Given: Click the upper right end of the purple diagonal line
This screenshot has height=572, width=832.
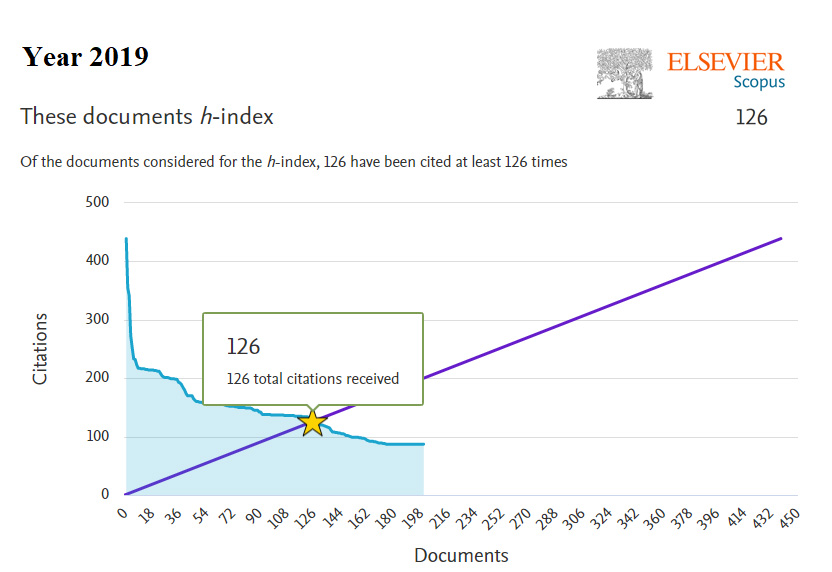Looking at the screenshot, I should pyautogui.click(x=779, y=239).
